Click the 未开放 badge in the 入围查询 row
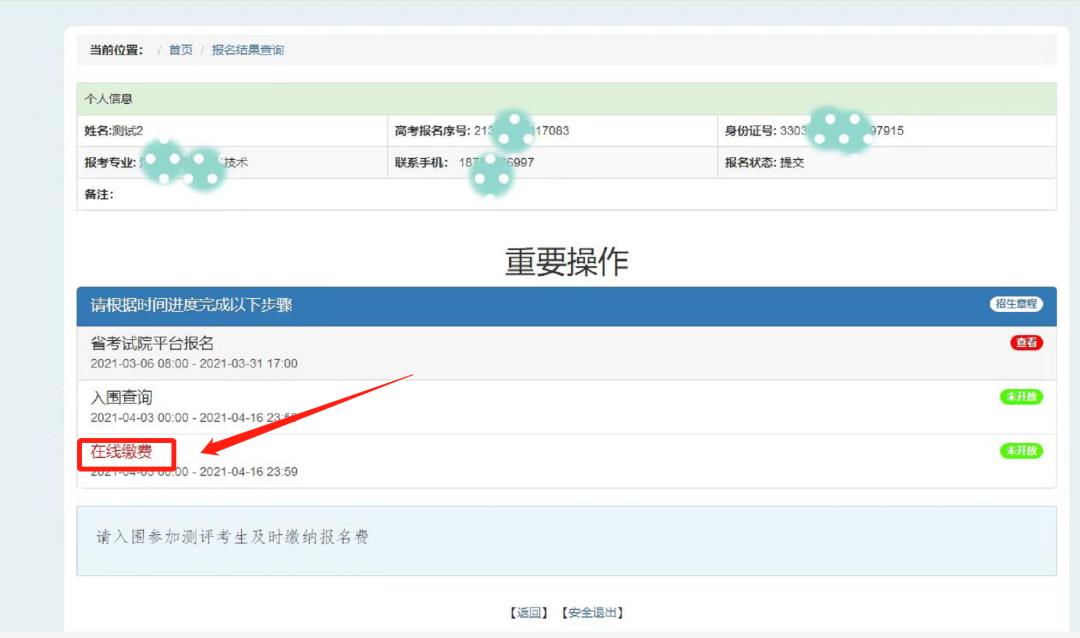The width and height of the screenshot is (1080, 638). pyautogui.click(x=1021, y=397)
